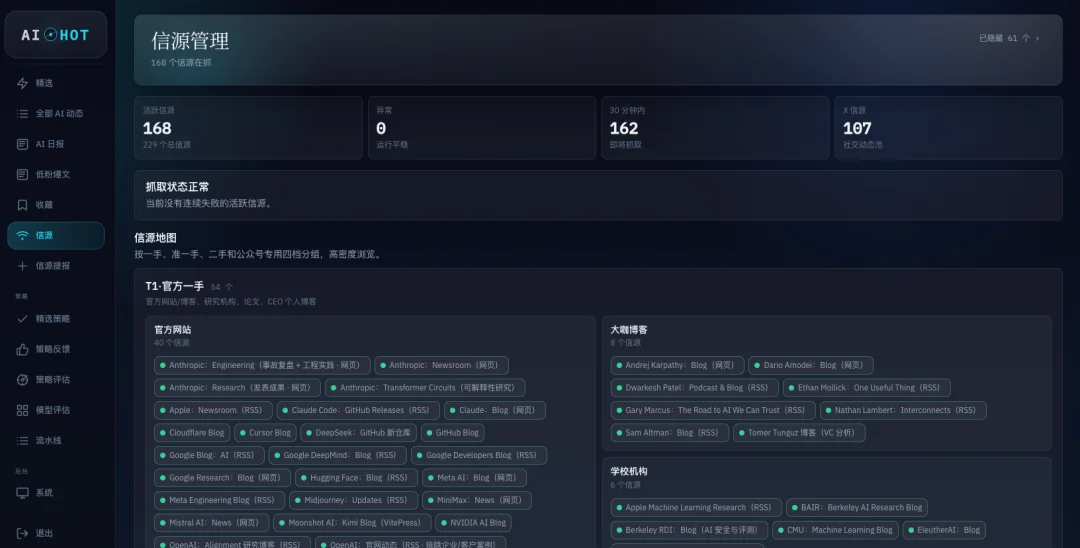Open Google Blog AI (RSS) chip
The width and height of the screenshot is (1080, 548).
click(x=209, y=455)
